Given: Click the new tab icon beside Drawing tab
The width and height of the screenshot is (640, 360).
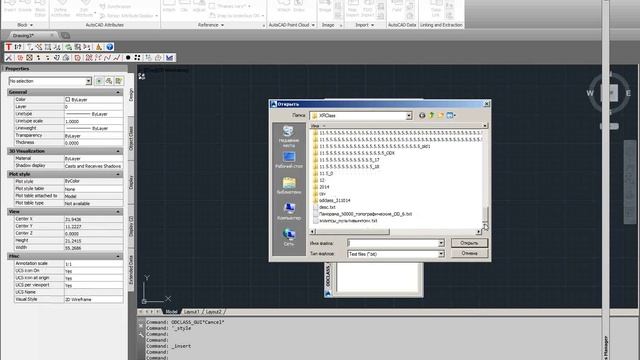Looking at the screenshot, I should [x=65, y=36].
